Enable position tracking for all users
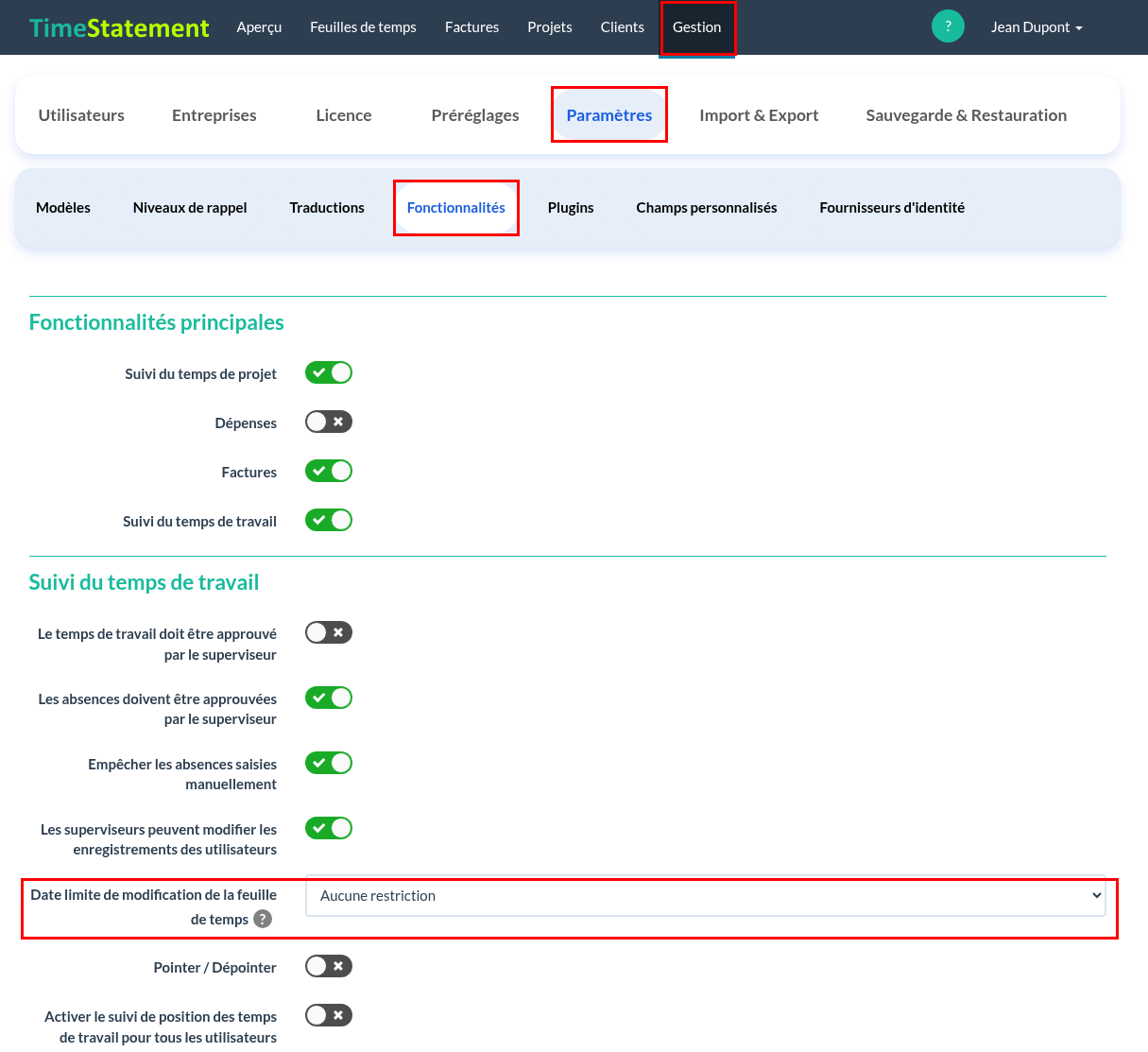Screen dimensions: 1148x1052 coord(329,1015)
